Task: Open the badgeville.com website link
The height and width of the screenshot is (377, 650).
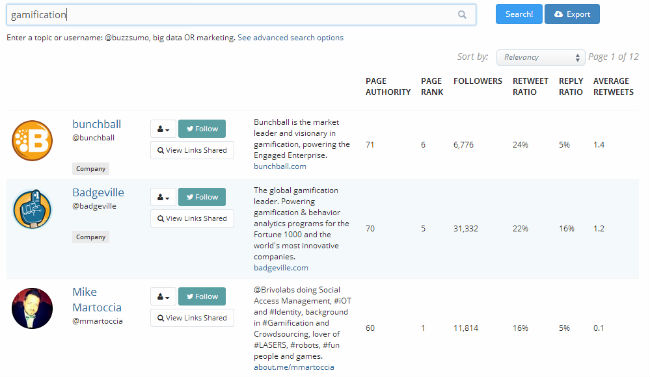Action: [281, 268]
